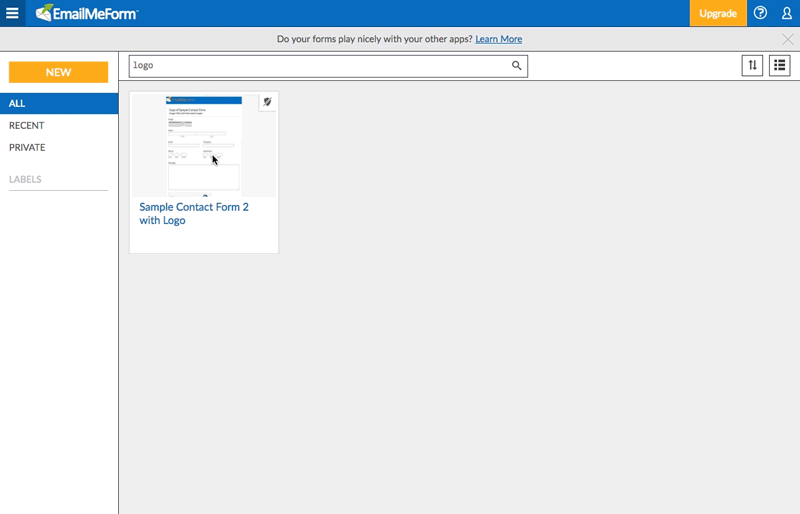Click 'Sample Contact Form 2 with Logo' title
The image size is (800, 514).
click(x=194, y=213)
